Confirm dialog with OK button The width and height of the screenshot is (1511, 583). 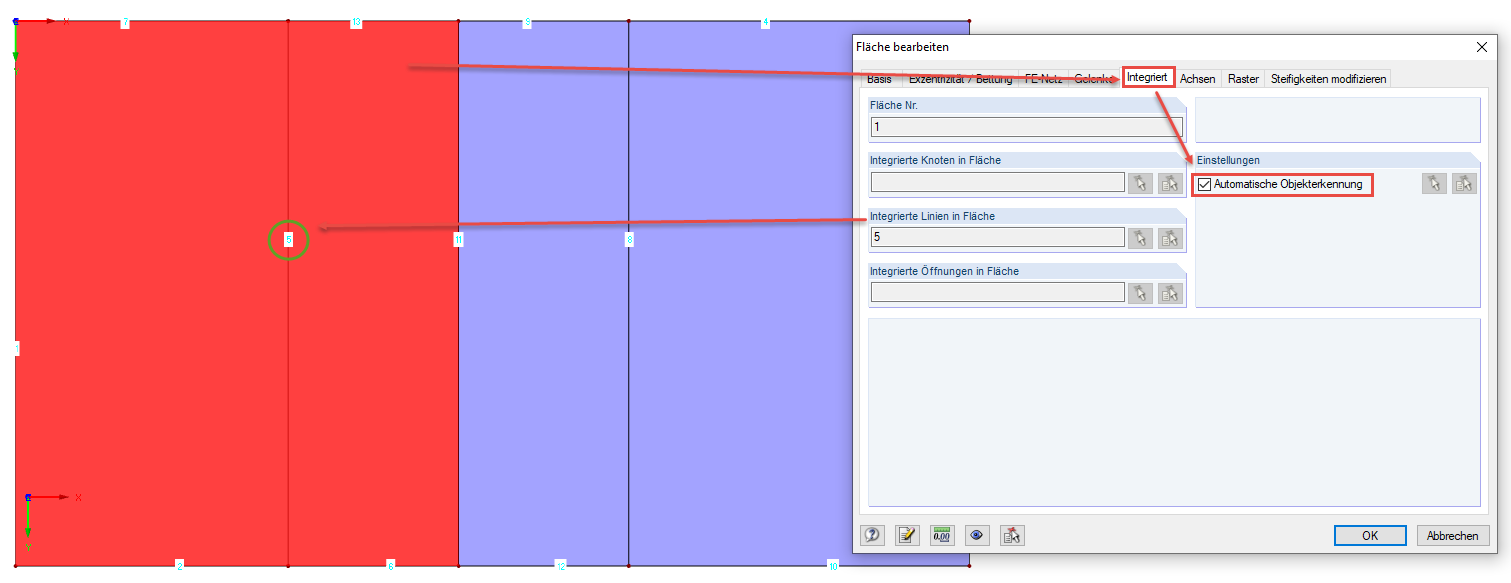coord(1370,536)
